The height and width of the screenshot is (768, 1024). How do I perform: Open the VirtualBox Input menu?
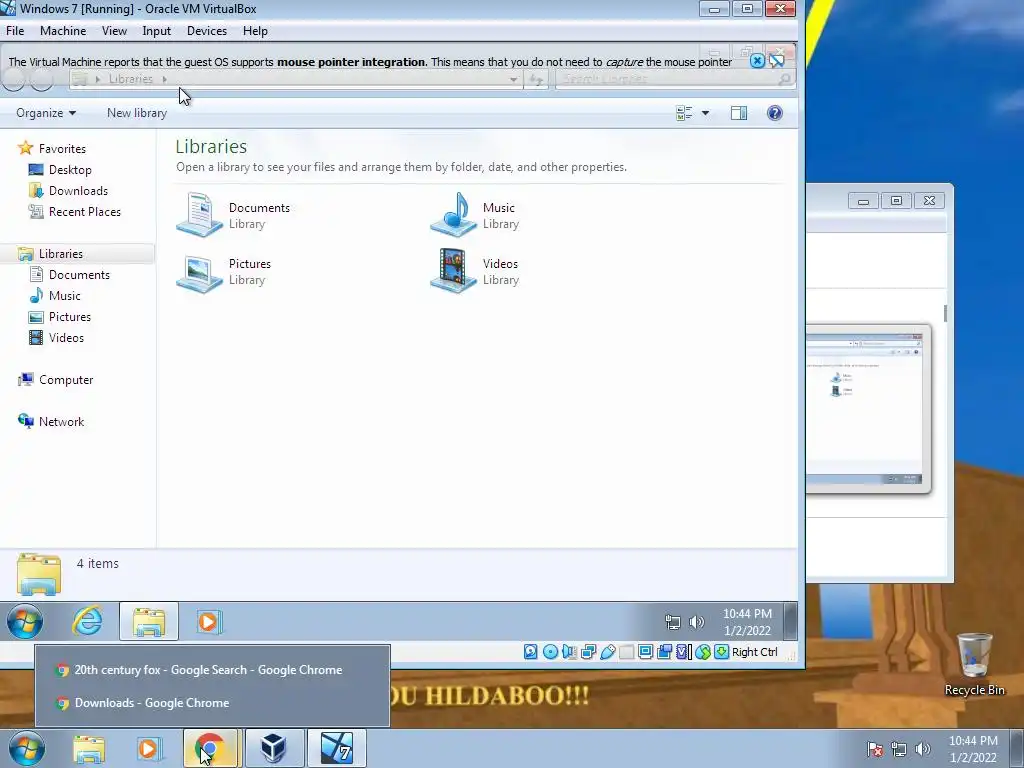click(x=157, y=31)
